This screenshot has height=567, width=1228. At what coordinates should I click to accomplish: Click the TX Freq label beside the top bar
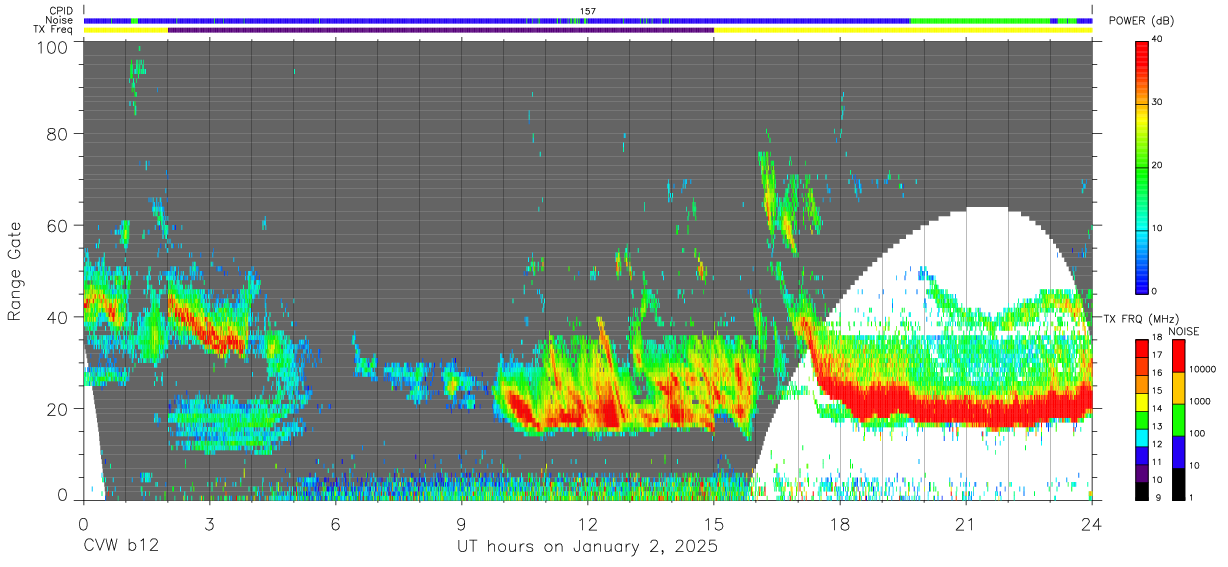tap(53, 30)
